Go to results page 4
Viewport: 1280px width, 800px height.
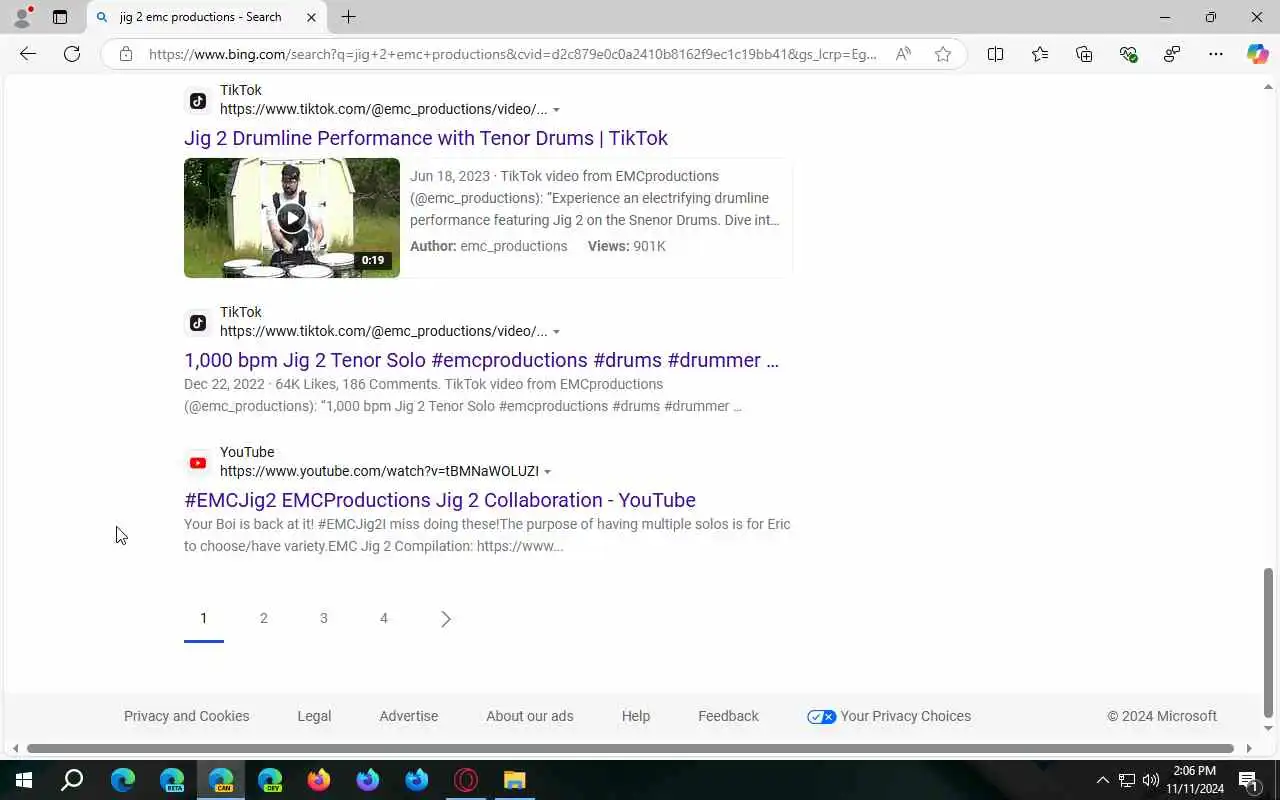(384, 618)
